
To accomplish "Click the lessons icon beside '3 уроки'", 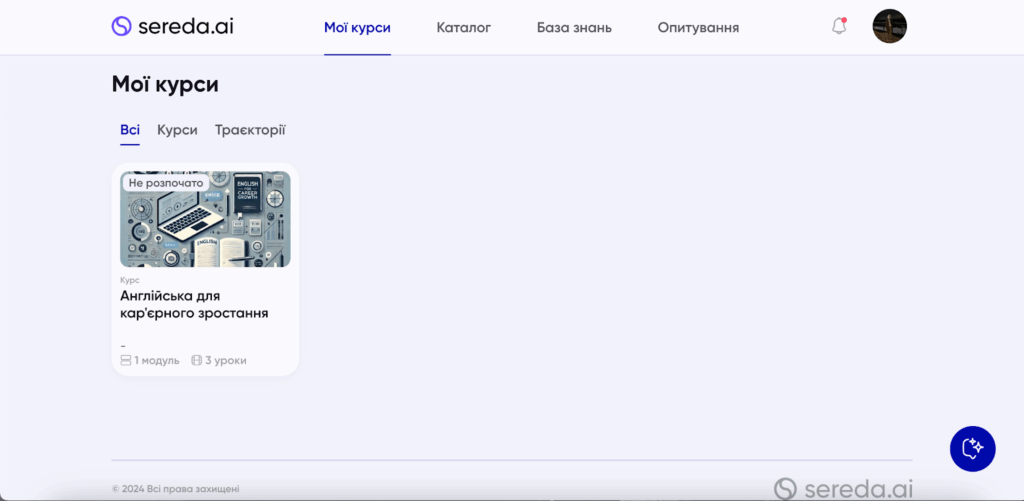I will [196, 360].
